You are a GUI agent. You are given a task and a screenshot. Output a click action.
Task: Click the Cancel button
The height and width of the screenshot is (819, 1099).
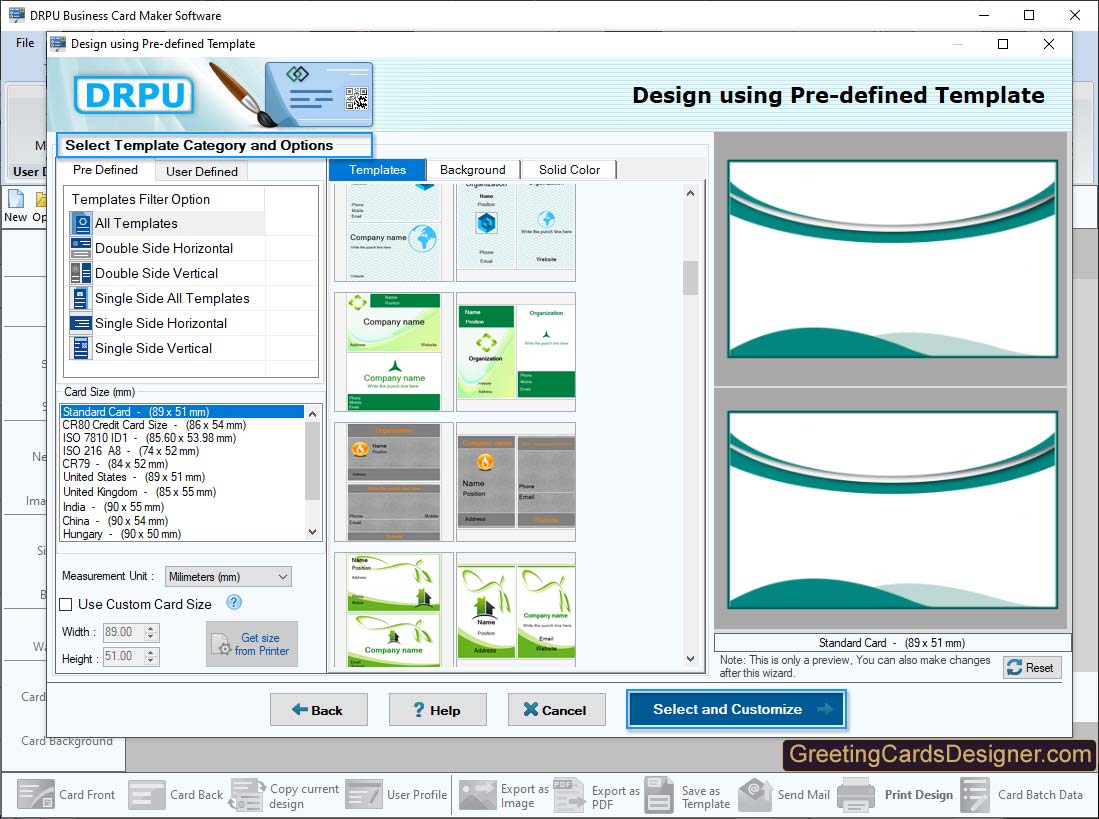557,710
